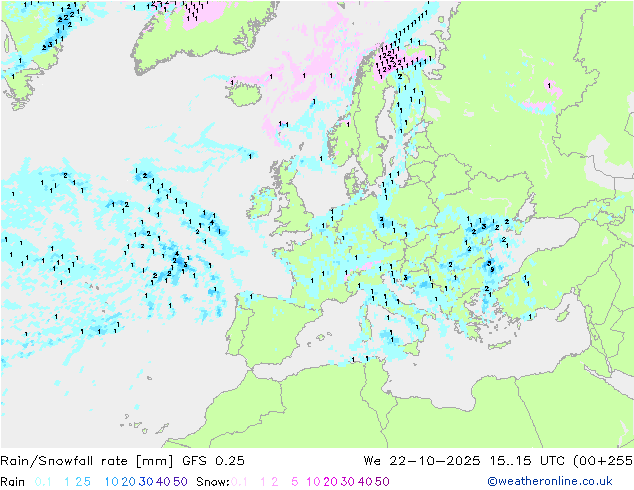Pick the Rain legend 0.1 light cyan value
The height and width of the screenshot is (490, 634).
tap(43, 482)
